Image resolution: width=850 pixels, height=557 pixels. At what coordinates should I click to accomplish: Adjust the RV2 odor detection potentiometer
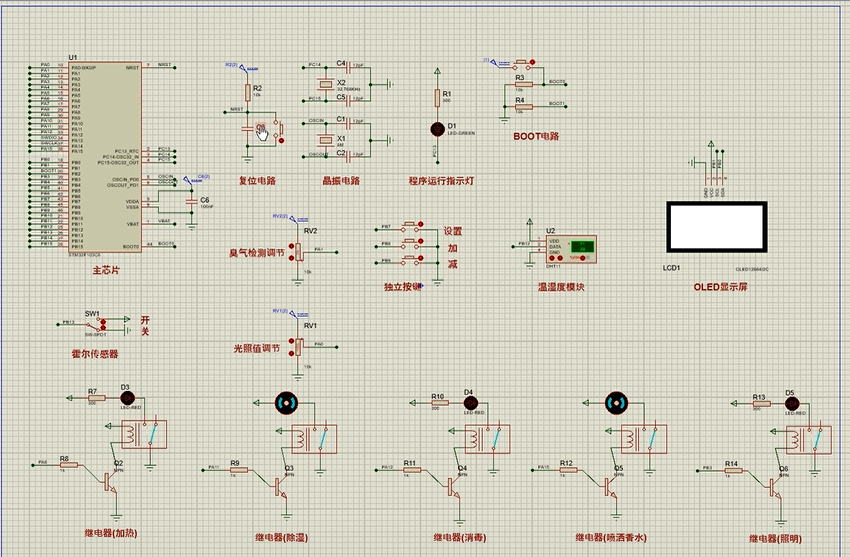coord(298,250)
